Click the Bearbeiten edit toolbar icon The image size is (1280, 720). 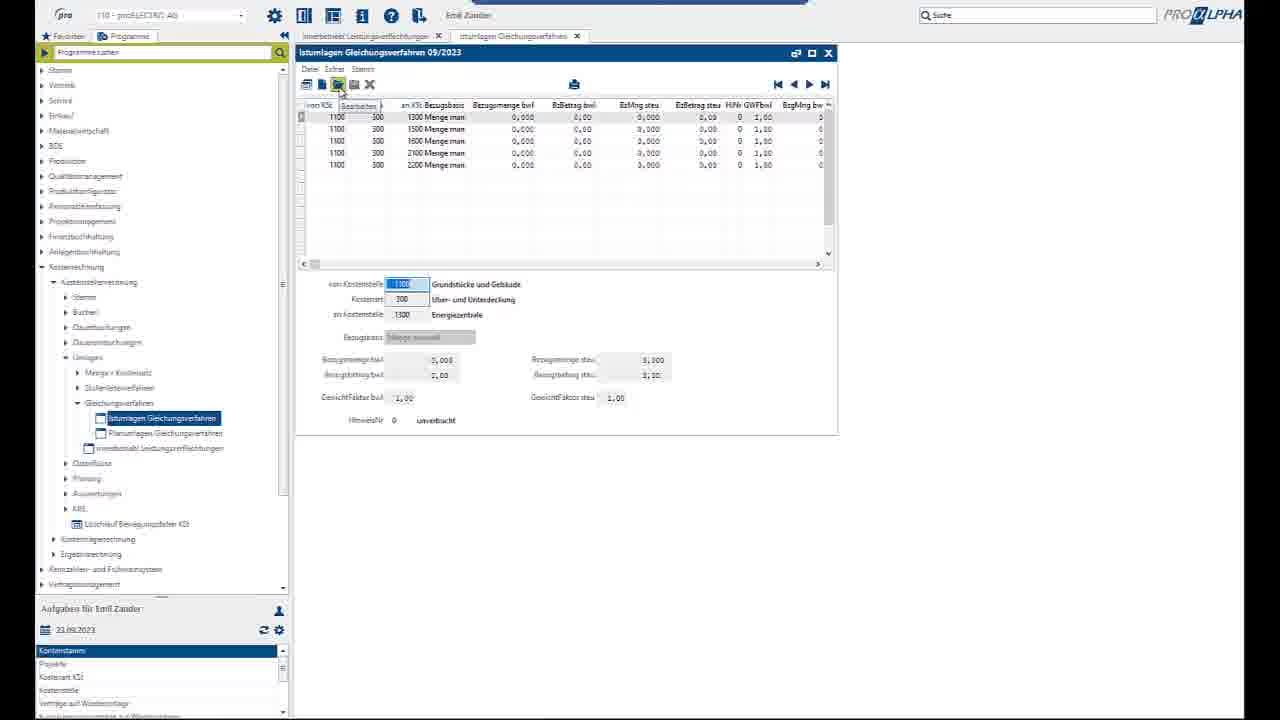tap(338, 84)
